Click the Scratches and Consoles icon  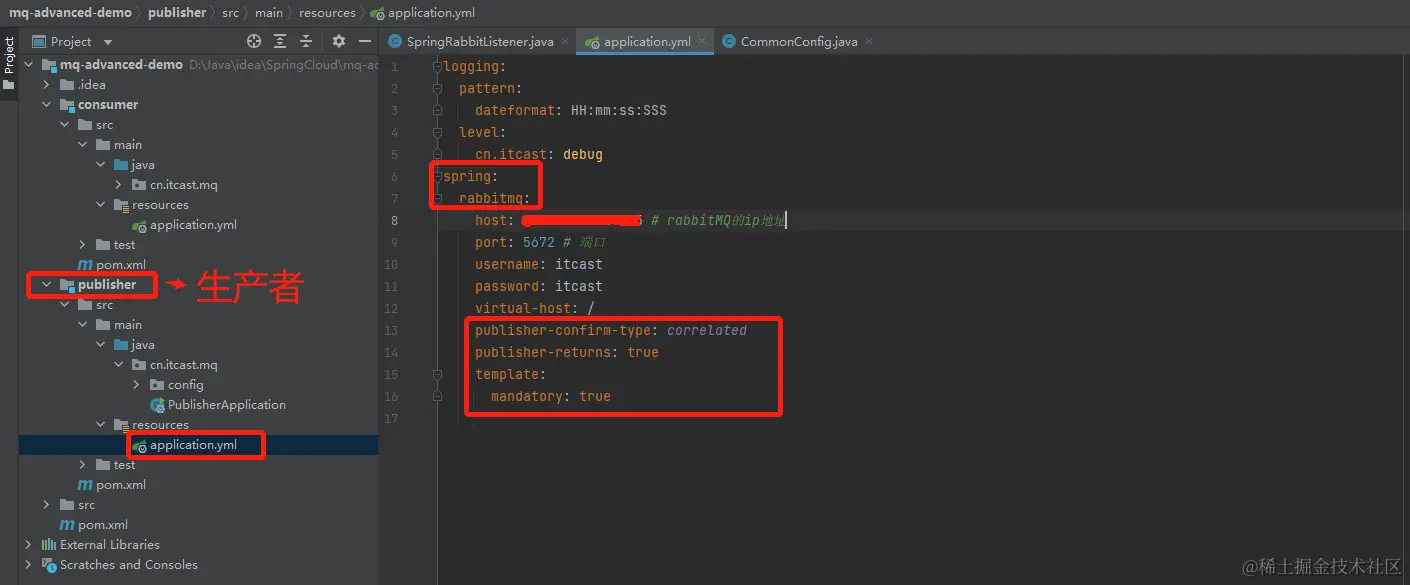48,564
